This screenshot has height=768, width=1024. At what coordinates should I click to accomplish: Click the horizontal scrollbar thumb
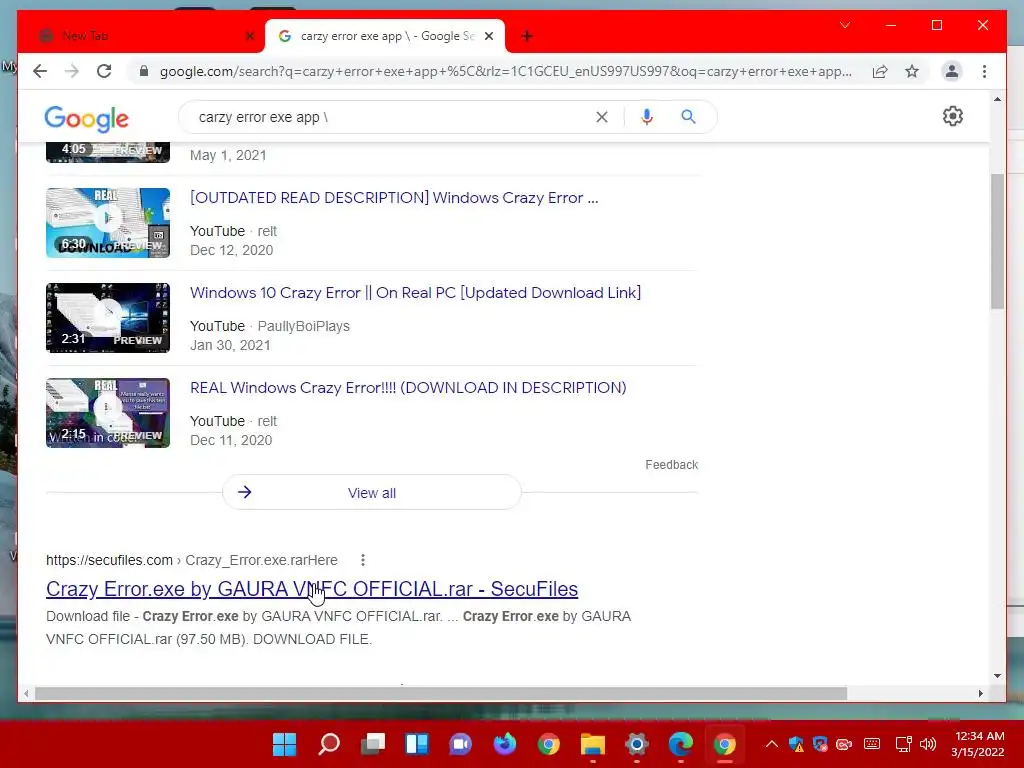pos(441,694)
